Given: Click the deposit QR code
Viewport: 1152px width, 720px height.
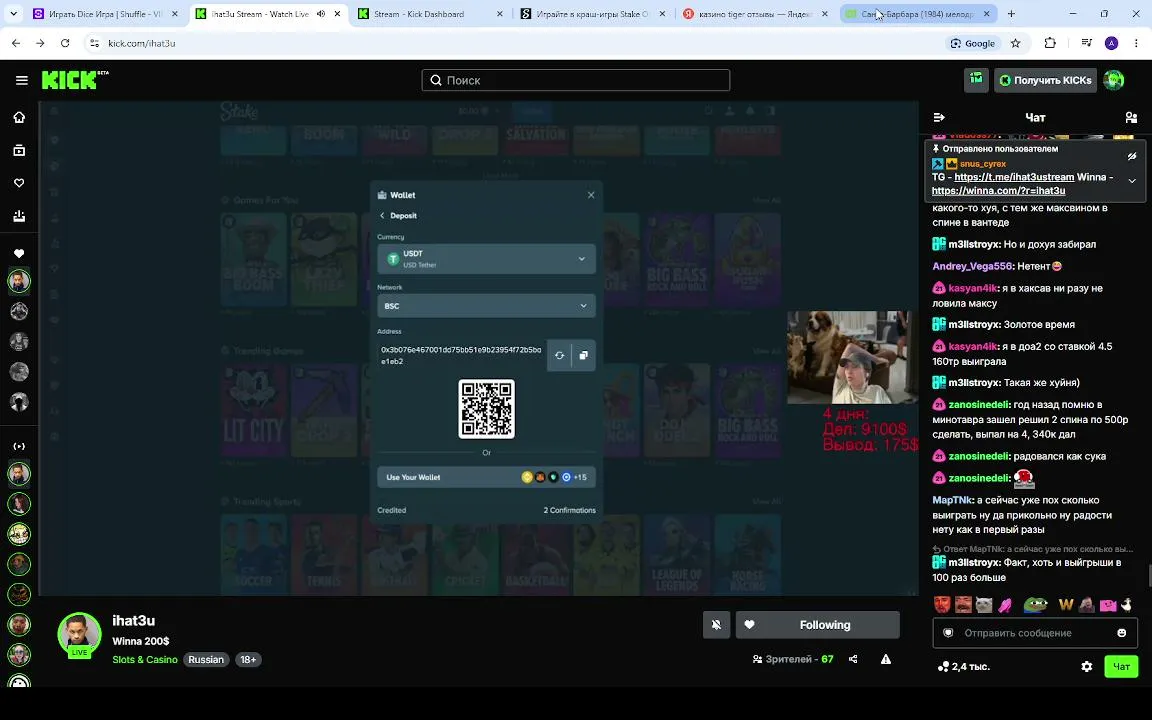Looking at the screenshot, I should (x=486, y=408).
